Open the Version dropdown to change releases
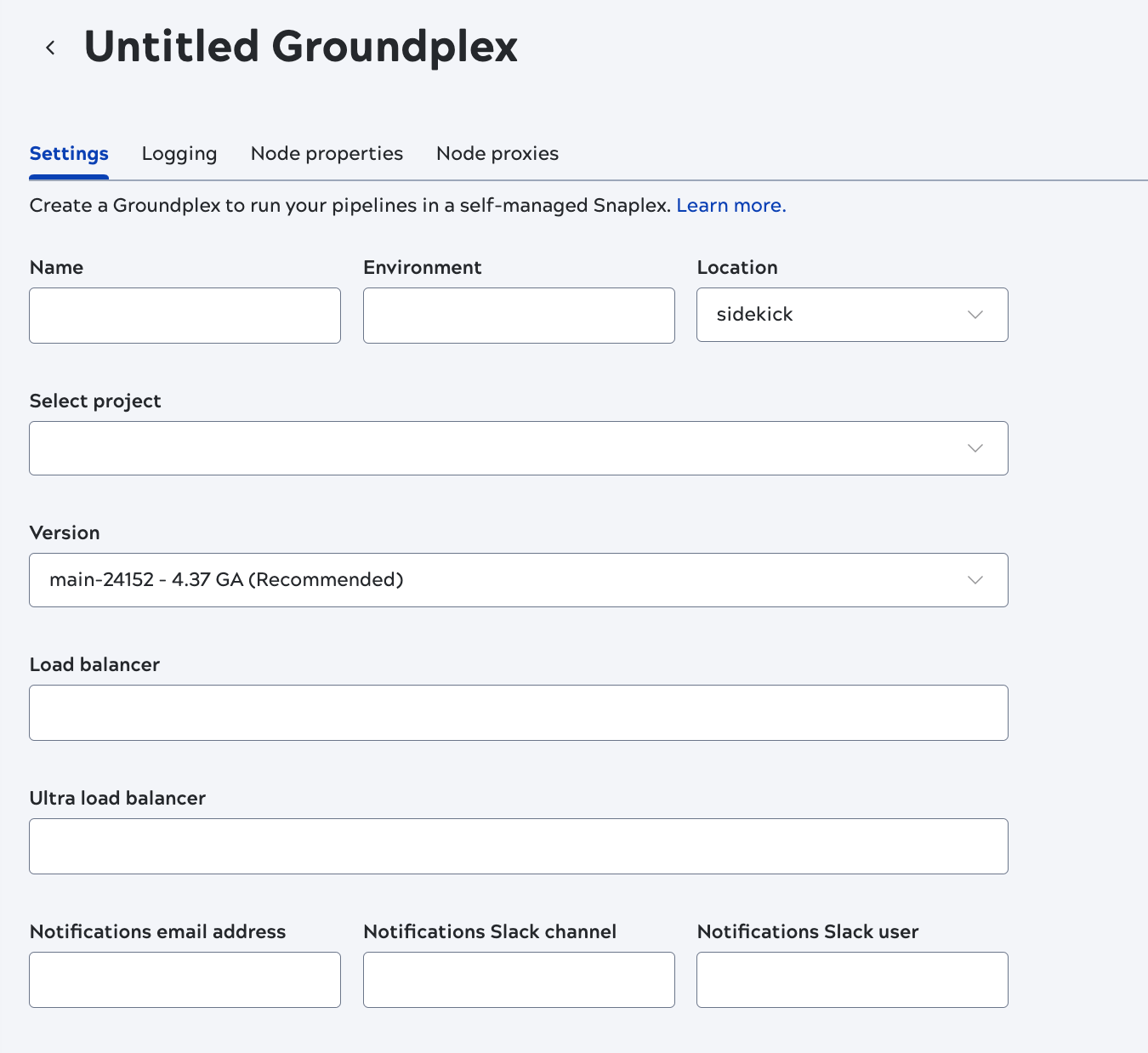The image size is (1148, 1053). pyautogui.click(x=519, y=580)
